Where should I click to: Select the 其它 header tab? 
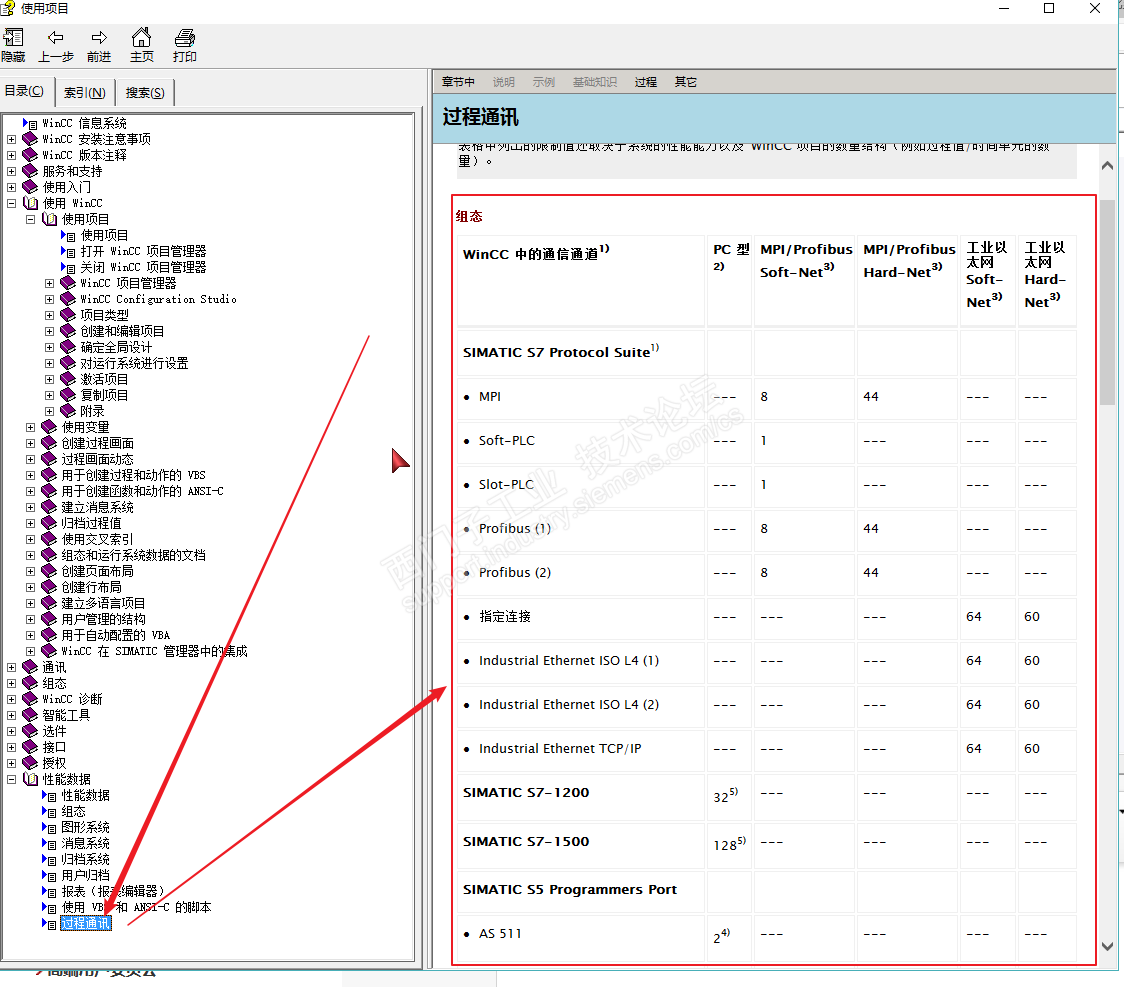tap(685, 82)
